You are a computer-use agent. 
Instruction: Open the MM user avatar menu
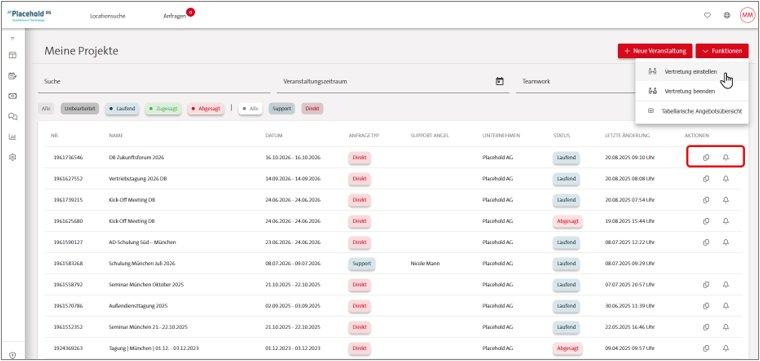(747, 16)
